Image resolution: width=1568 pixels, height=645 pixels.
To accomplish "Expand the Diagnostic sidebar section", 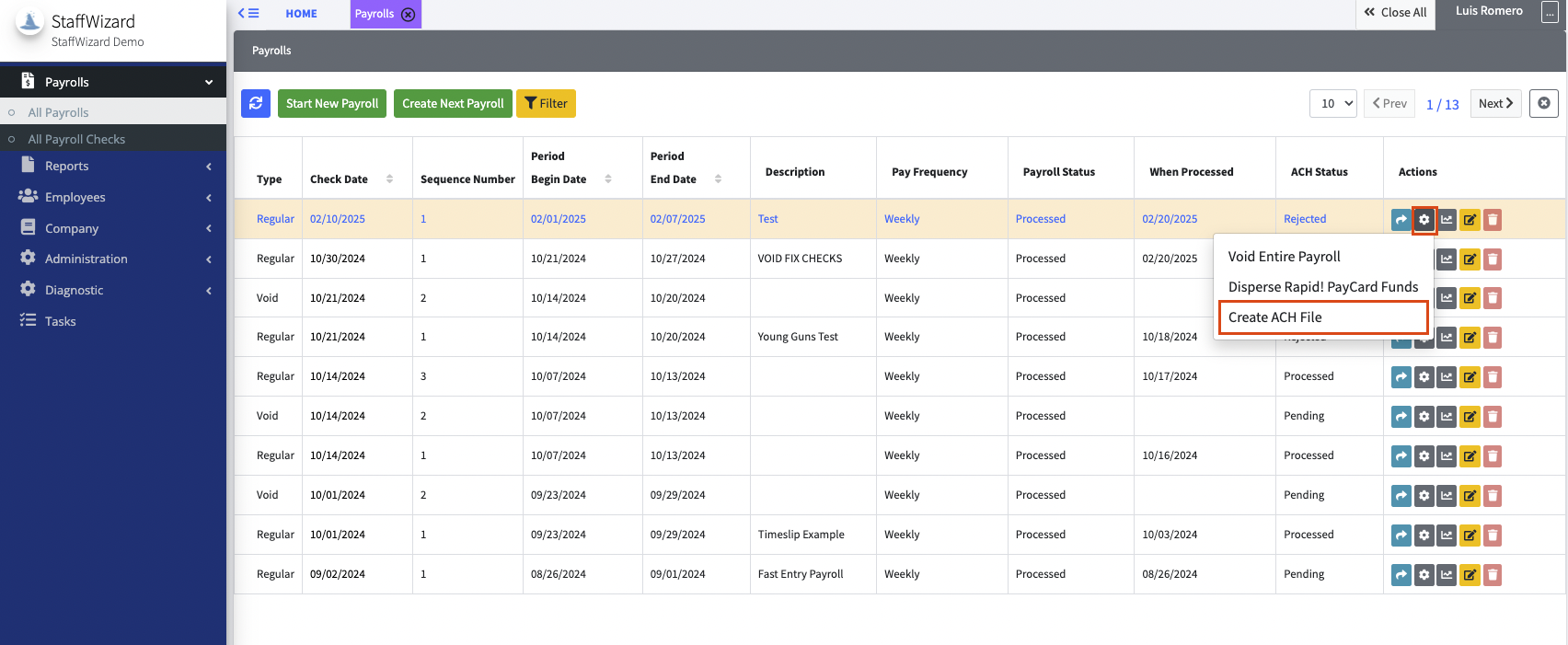I will pyautogui.click(x=113, y=290).
